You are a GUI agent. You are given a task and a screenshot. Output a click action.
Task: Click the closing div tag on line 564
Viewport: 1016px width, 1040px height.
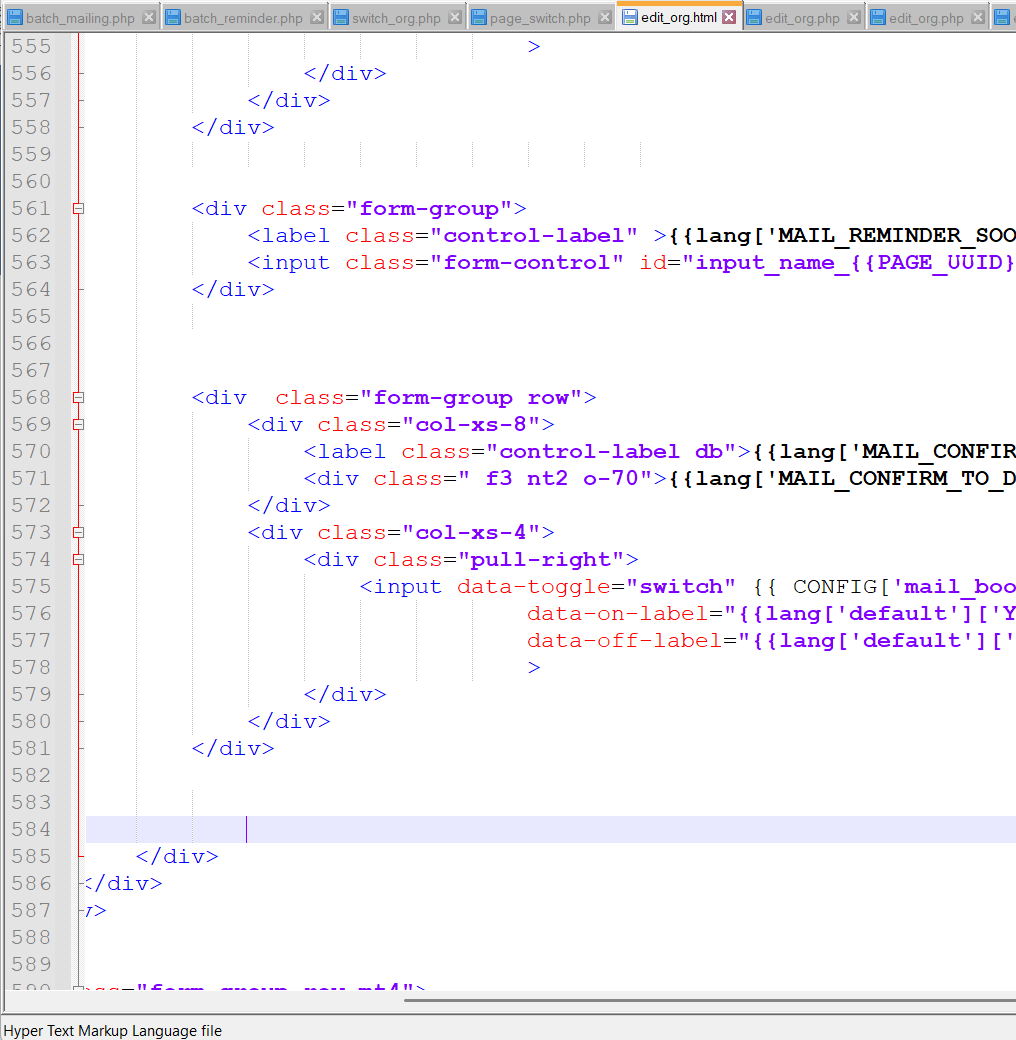(x=233, y=290)
